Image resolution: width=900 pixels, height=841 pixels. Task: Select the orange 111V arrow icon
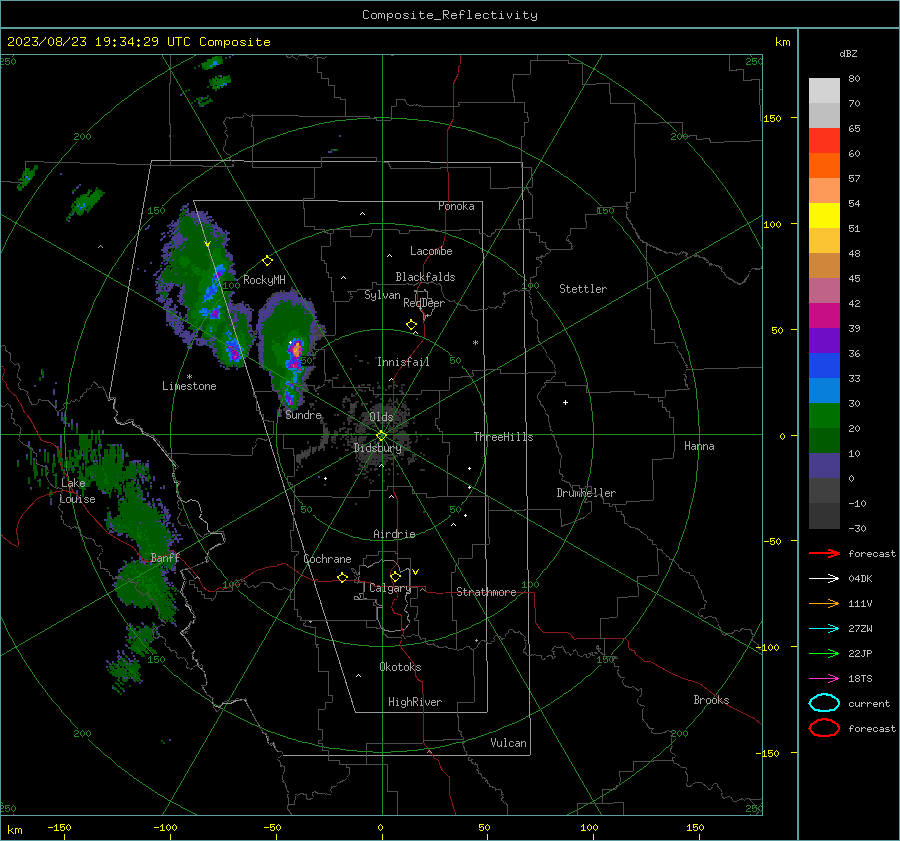click(824, 603)
